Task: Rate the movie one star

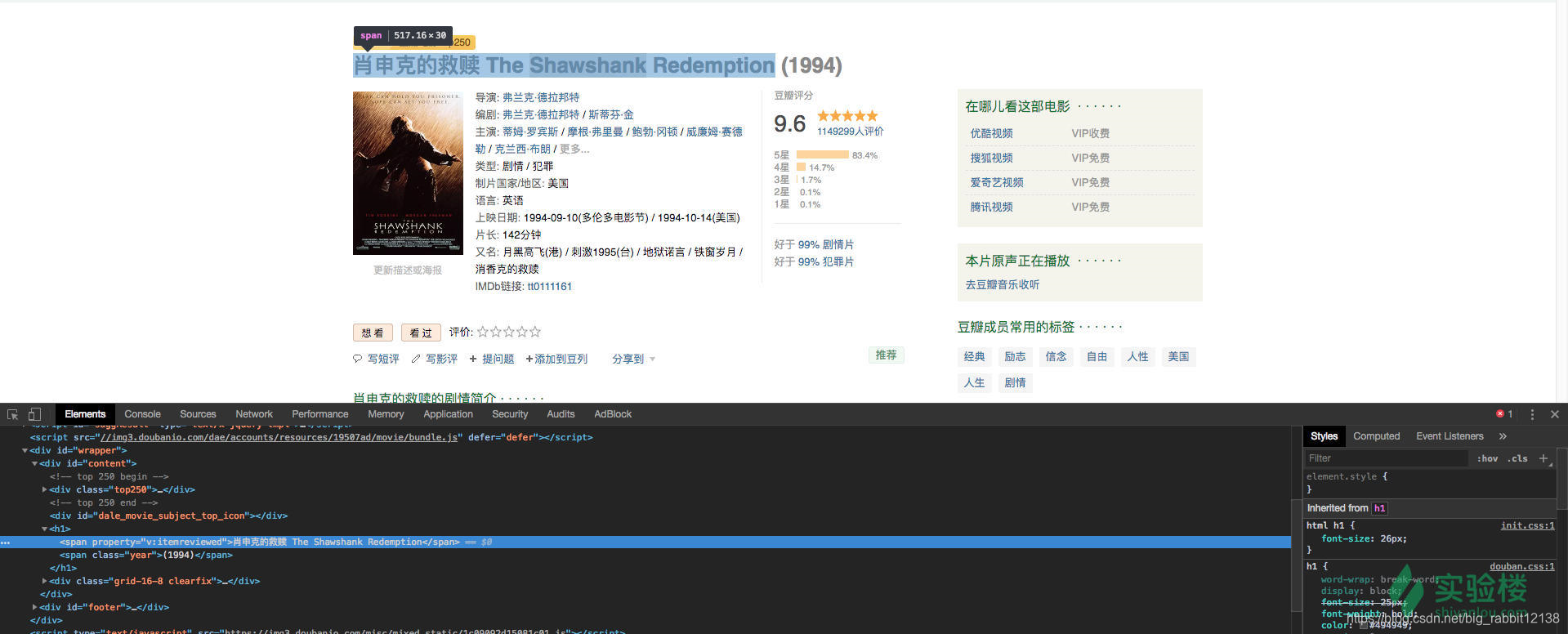Action: (483, 332)
